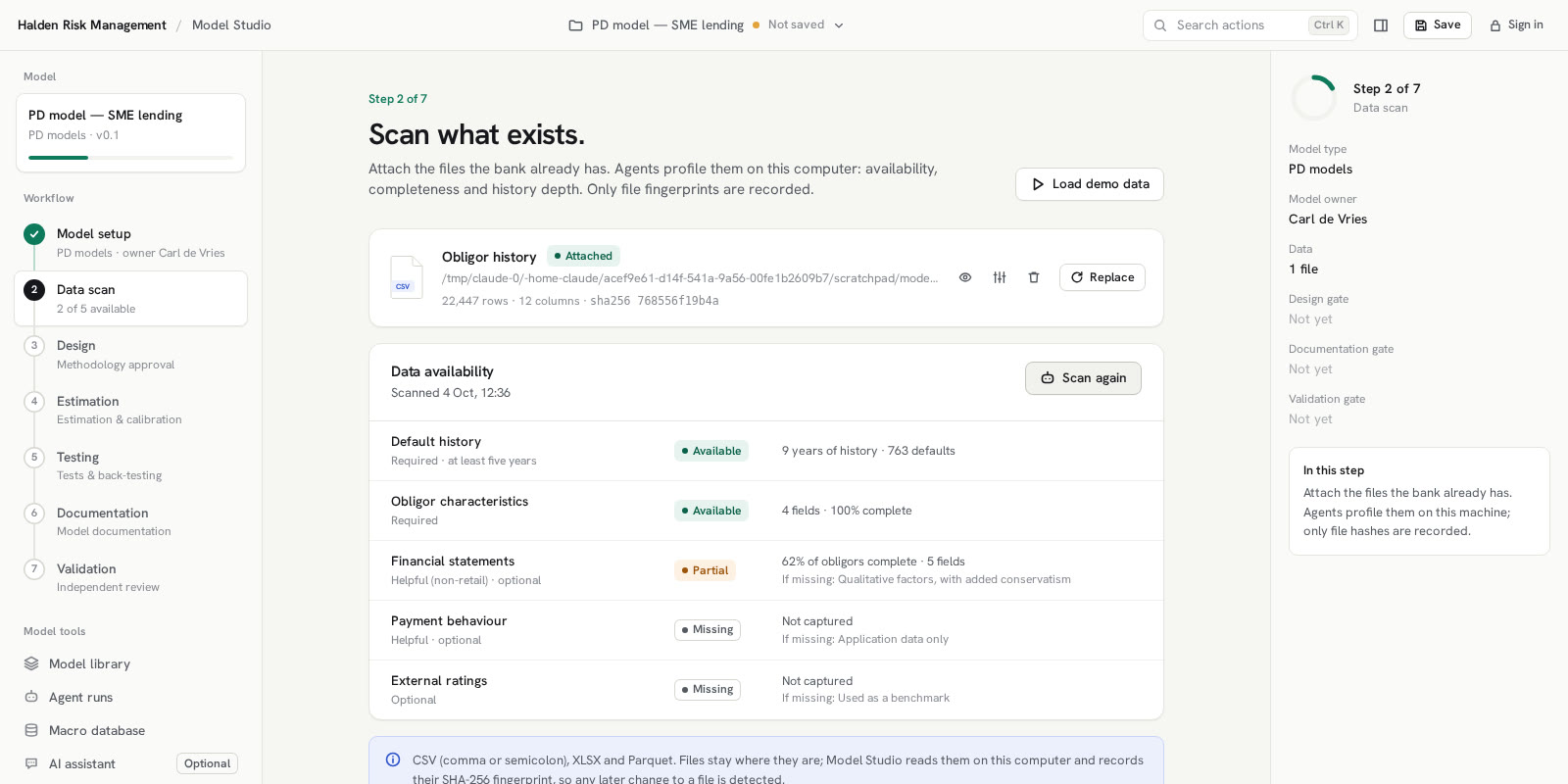Load demo data
Image resolution: width=1568 pixels, height=784 pixels.
1090,184
